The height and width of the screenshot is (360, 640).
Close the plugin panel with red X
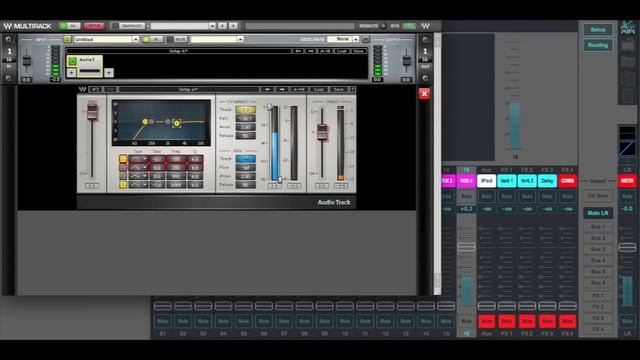[x=424, y=94]
